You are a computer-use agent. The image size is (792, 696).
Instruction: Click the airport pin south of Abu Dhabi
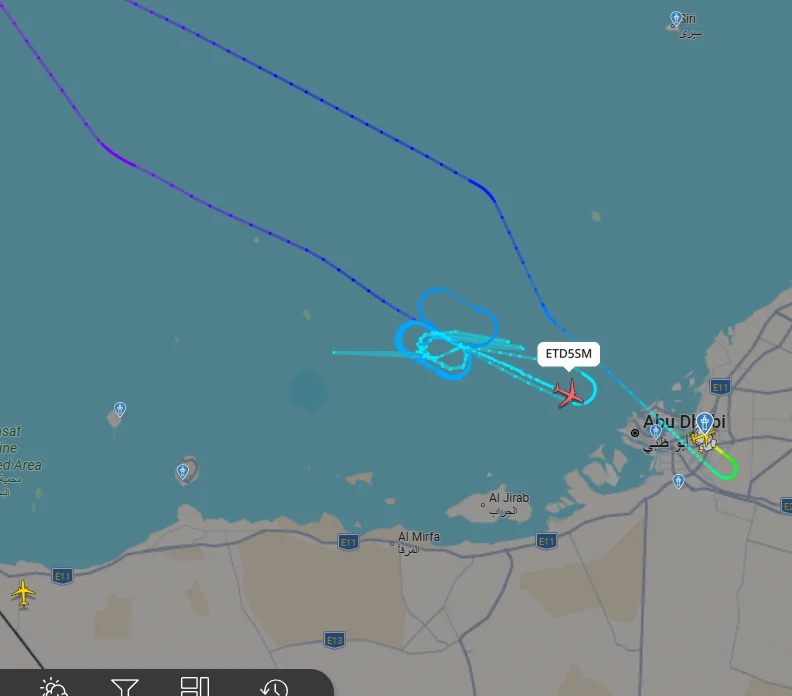pos(678,481)
